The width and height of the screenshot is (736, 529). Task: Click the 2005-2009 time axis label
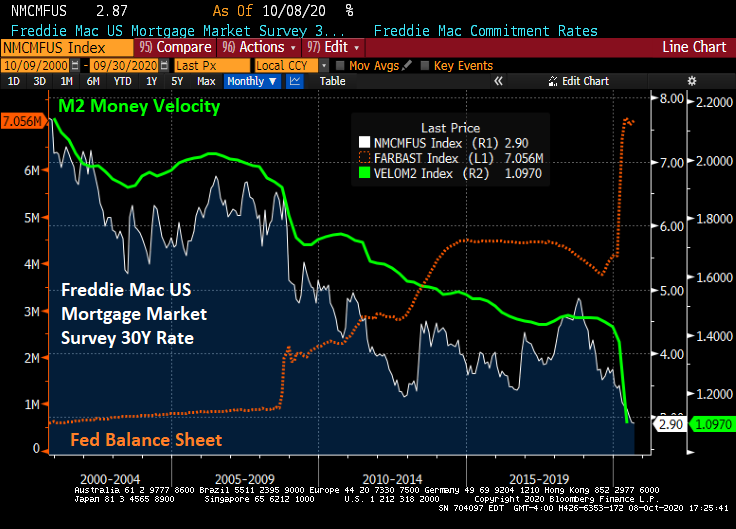[x=245, y=479]
